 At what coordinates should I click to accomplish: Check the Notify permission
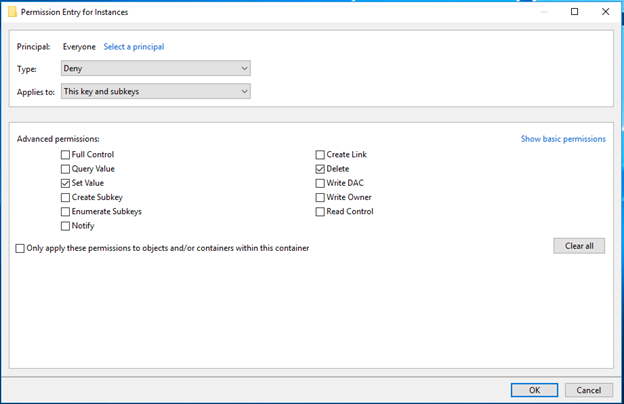[x=65, y=226]
